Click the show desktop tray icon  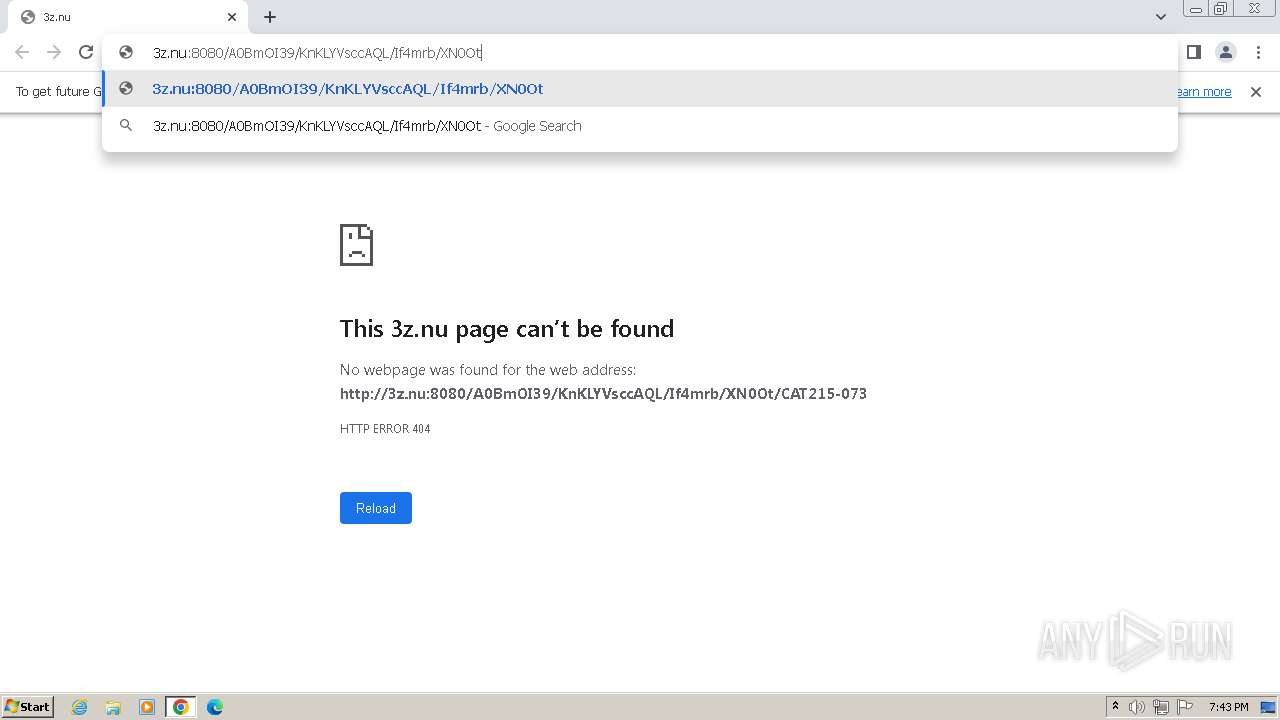point(1267,707)
